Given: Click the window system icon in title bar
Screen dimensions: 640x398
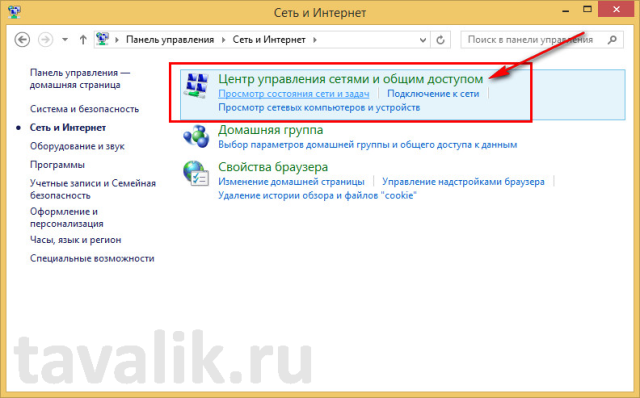Looking at the screenshot, I should (14, 11).
